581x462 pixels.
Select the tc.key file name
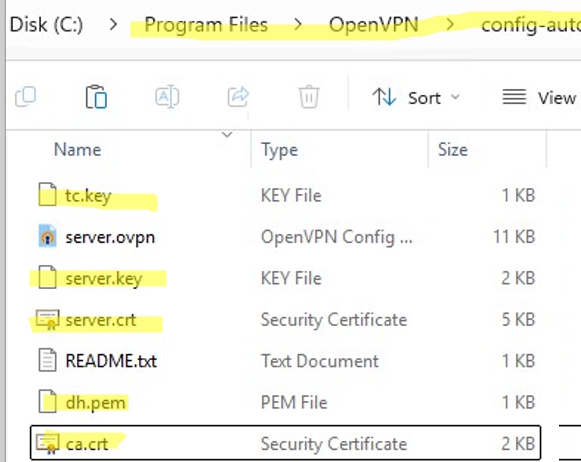point(88,196)
